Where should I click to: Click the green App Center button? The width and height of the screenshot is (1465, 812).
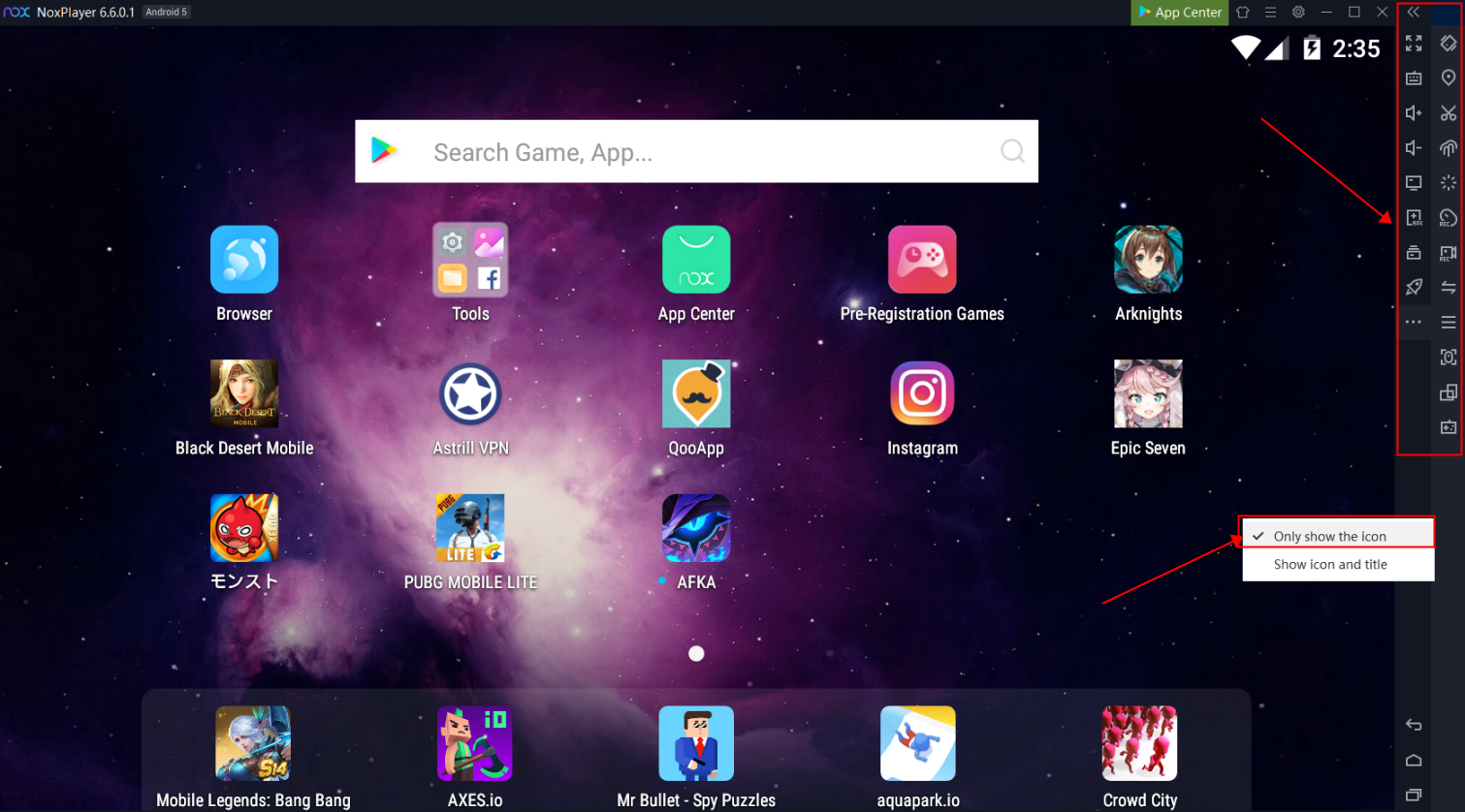click(x=1180, y=13)
